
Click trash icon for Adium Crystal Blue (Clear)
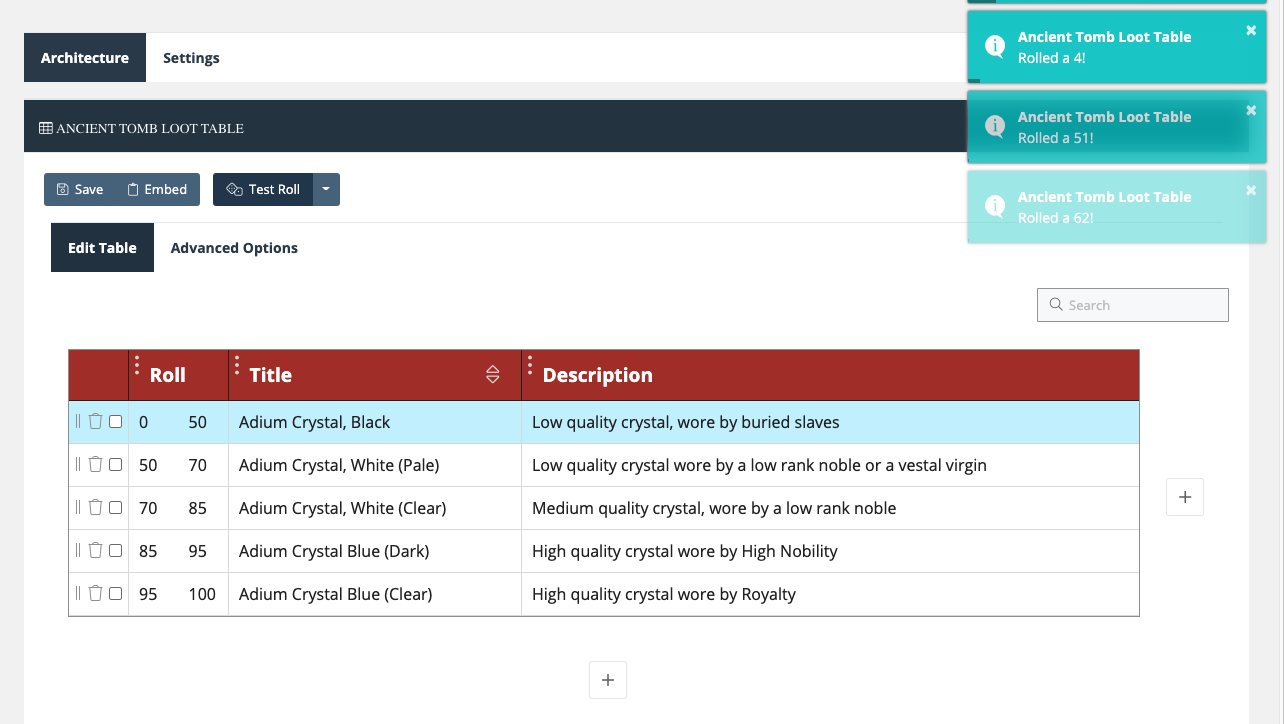(x=95, y=594)
